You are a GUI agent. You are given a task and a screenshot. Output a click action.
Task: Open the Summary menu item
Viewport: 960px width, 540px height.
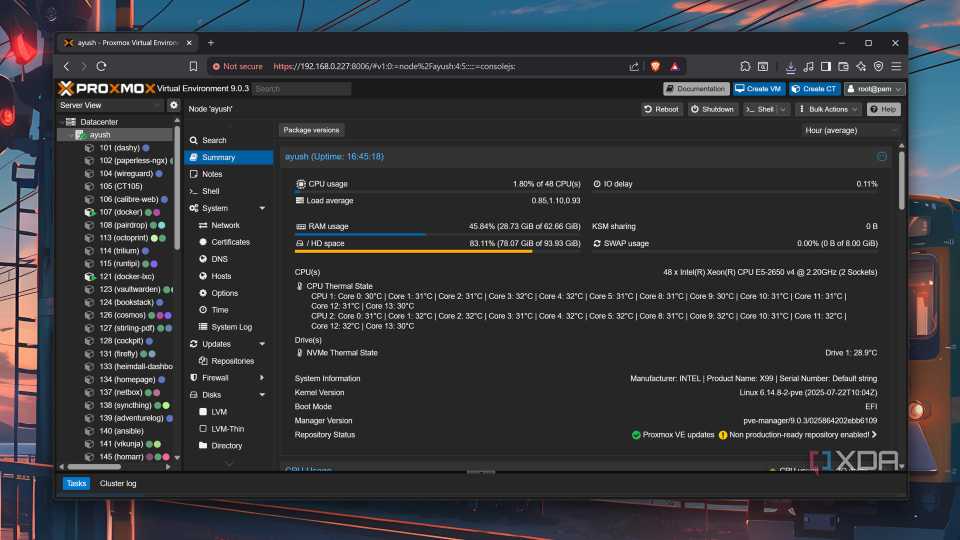[x=229, y=157]
